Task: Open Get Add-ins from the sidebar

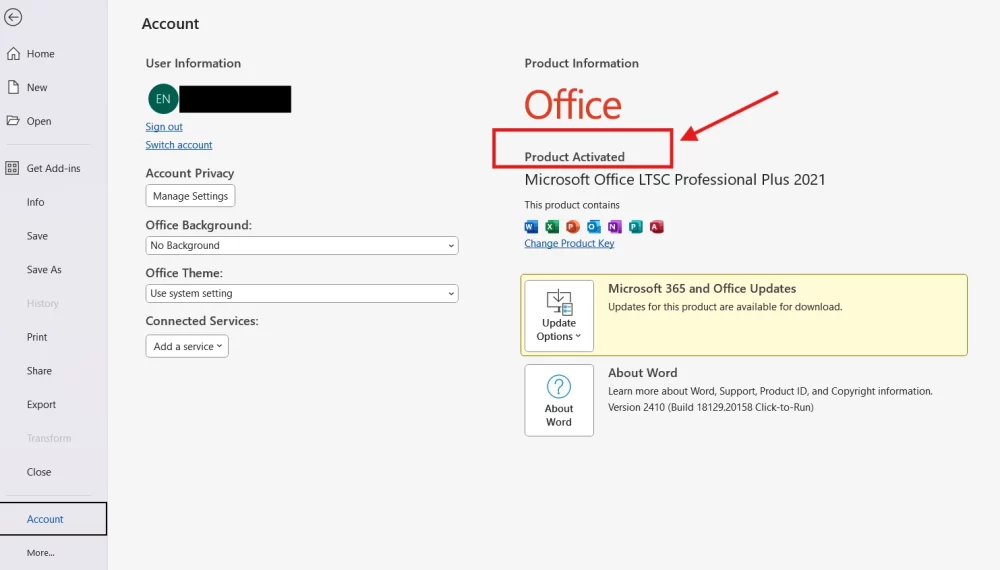Action: coord(53,168)
